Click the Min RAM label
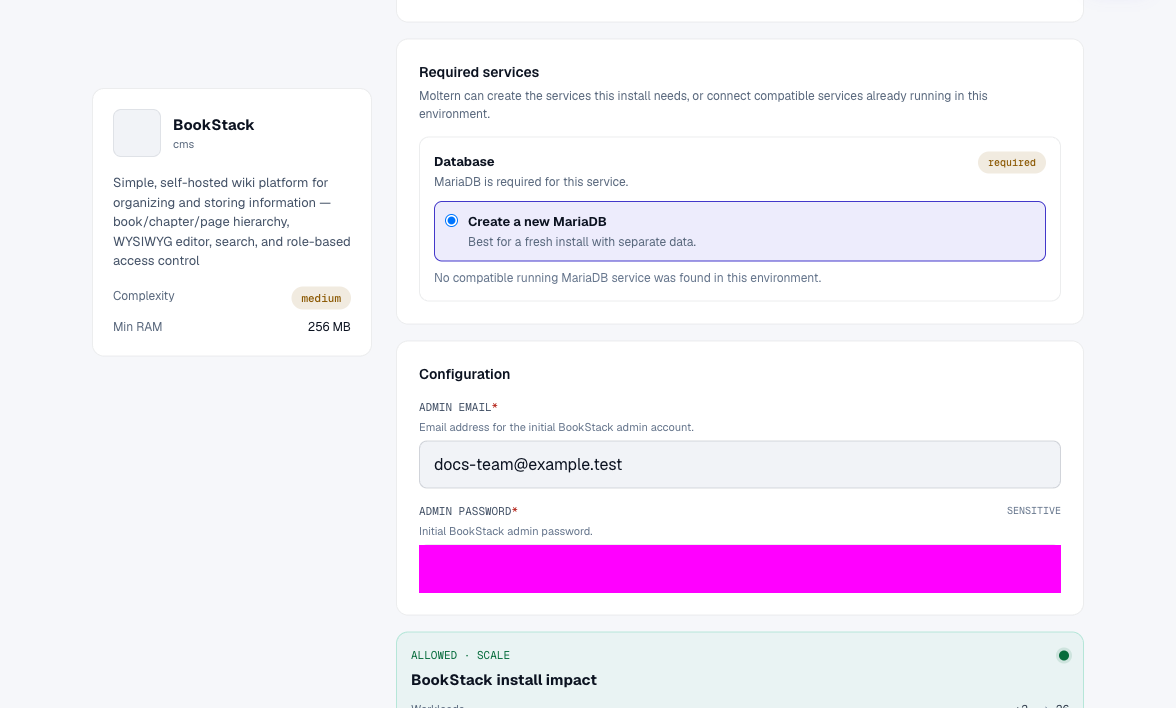 pyautogui.click(x=137, y=327)
